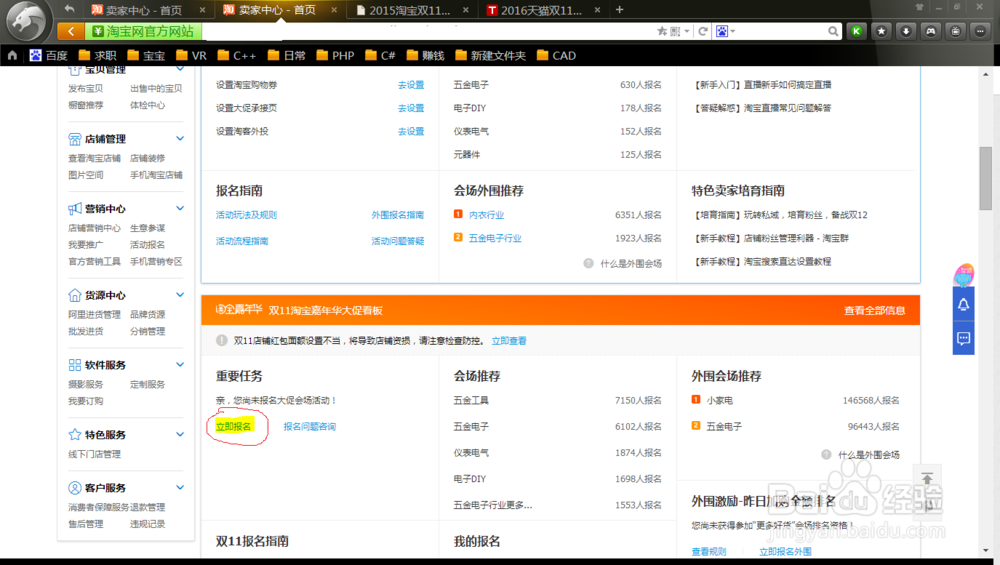Close the 2015淘宝双11 tab
Image resolution: width=1000 pixels, height=565 pixels.
point(466,10)
